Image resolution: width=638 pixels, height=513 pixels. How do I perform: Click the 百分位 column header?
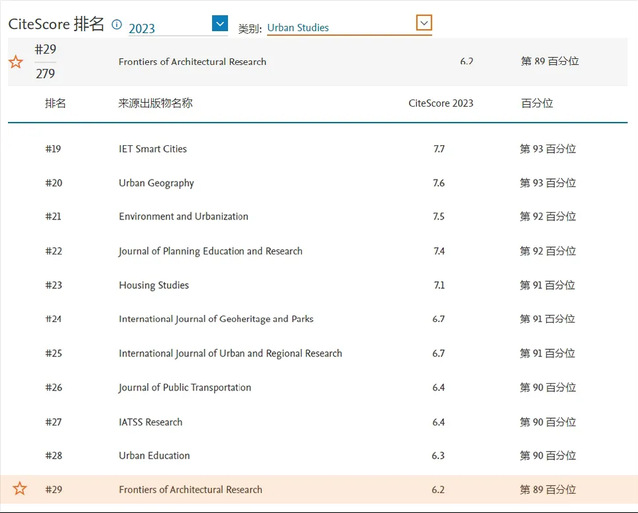(x=536, y=103)
